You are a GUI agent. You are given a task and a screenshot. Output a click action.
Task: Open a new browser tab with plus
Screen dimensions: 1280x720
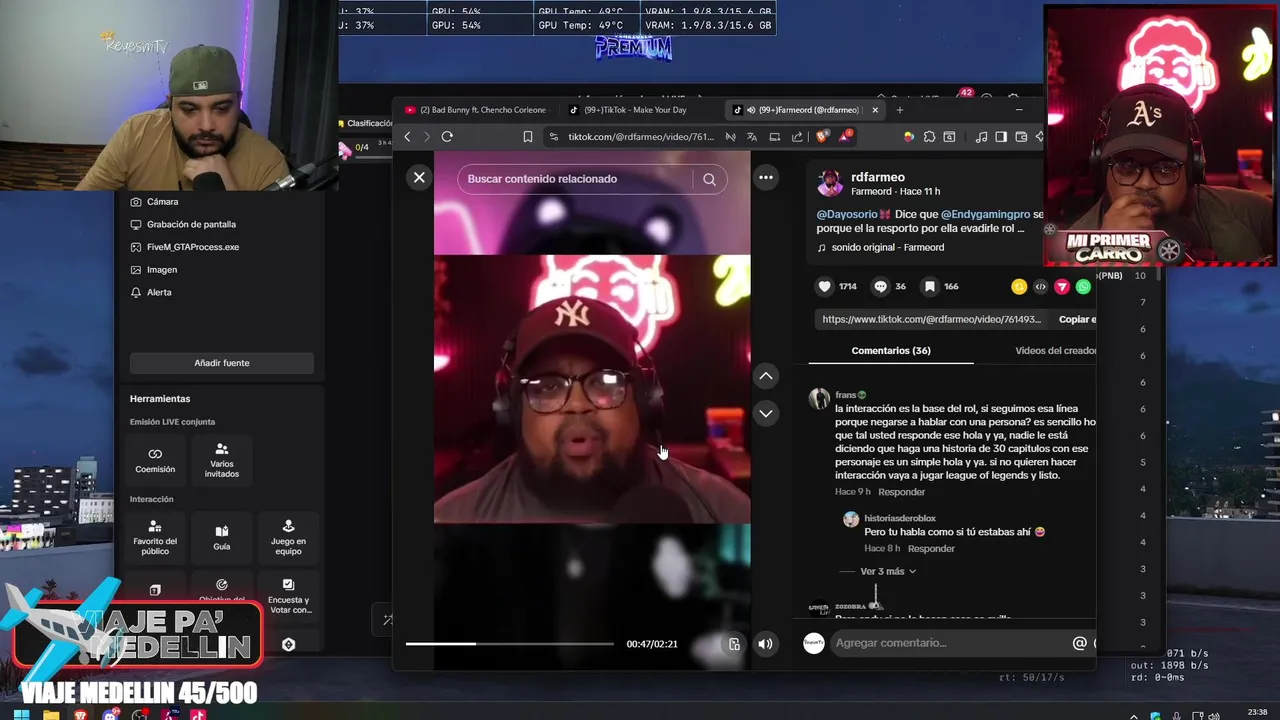click(899, 110)
